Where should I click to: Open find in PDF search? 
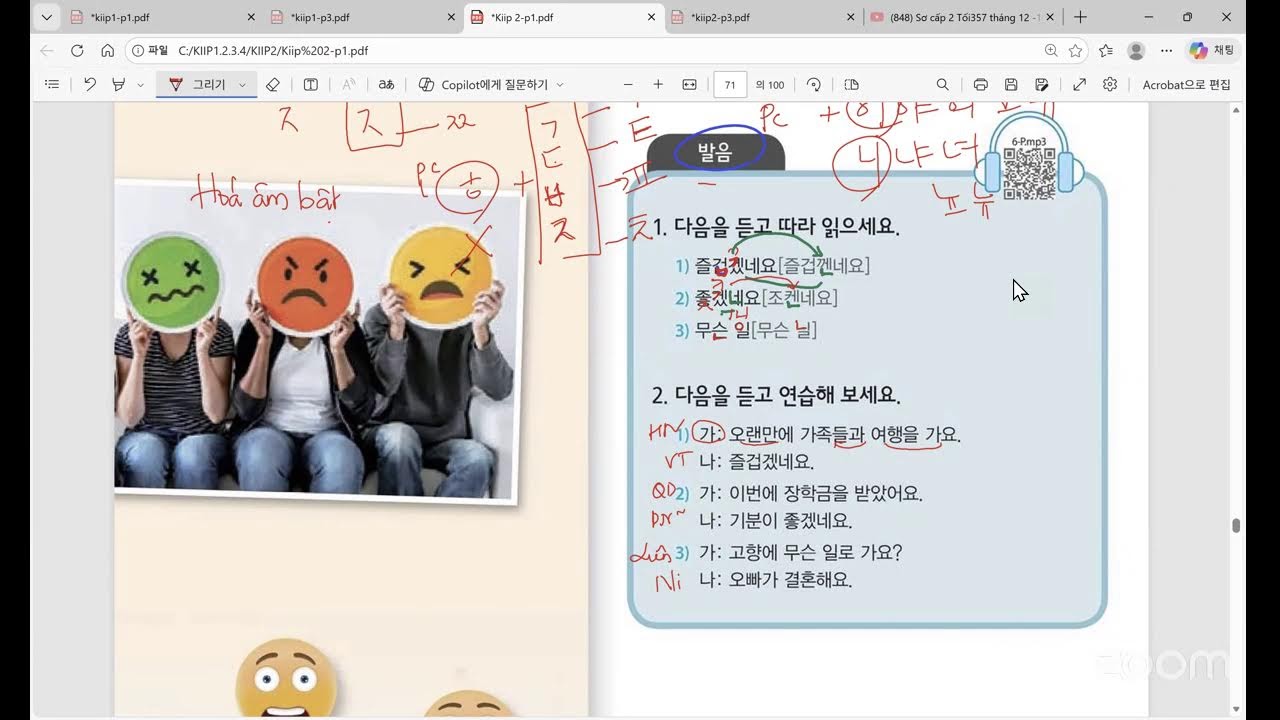click(943, 85)
